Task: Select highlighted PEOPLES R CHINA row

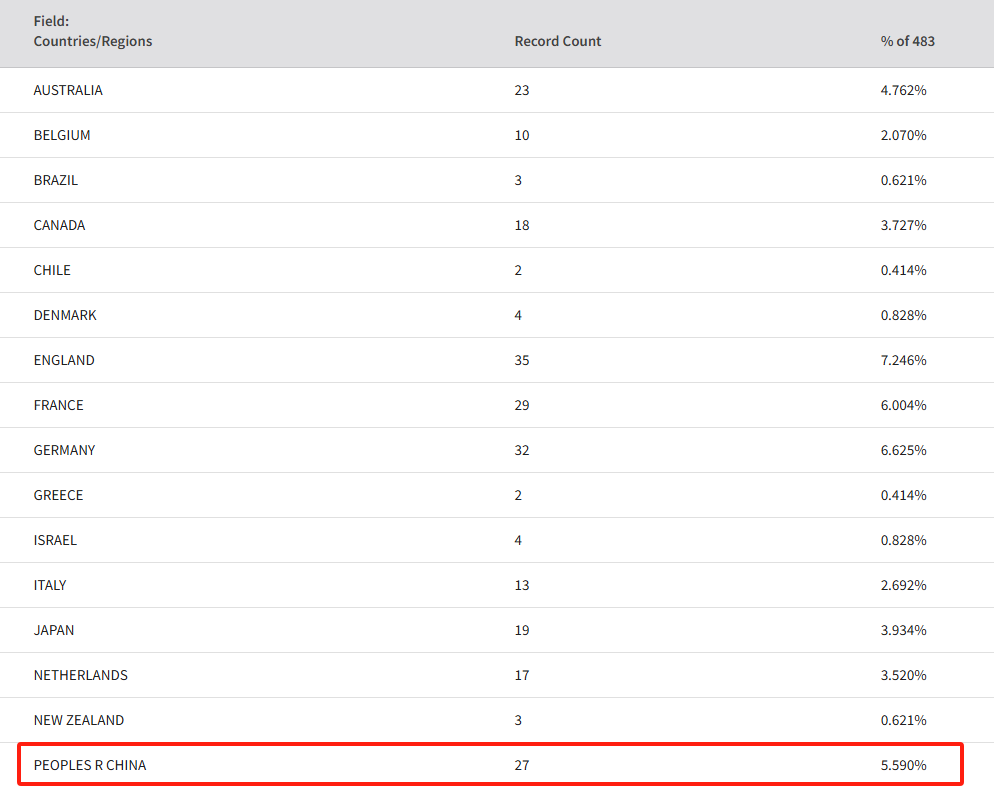Action: pyautogui.click(x=490, y=764)
